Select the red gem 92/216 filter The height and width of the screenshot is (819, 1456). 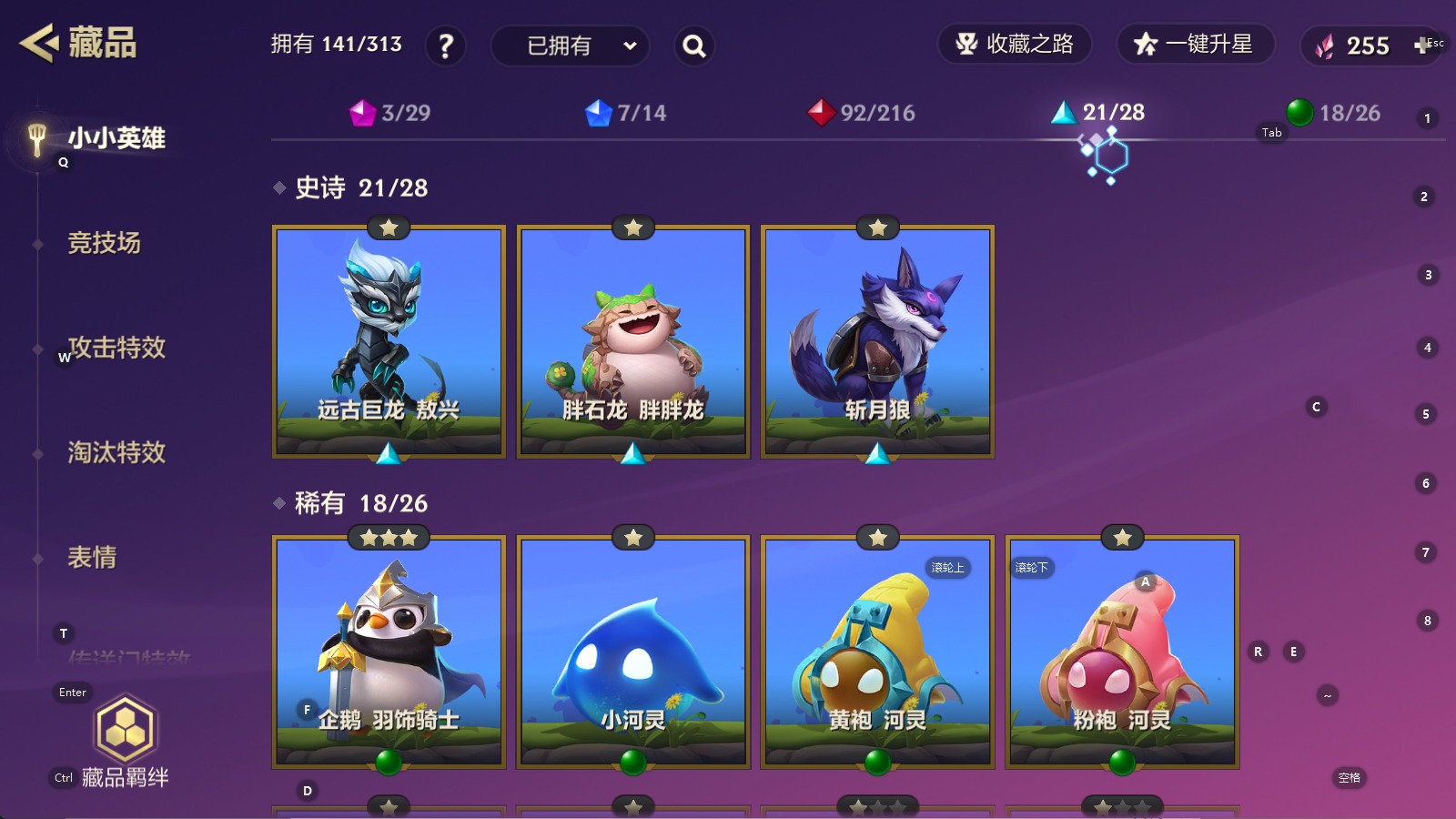(862, 113)
